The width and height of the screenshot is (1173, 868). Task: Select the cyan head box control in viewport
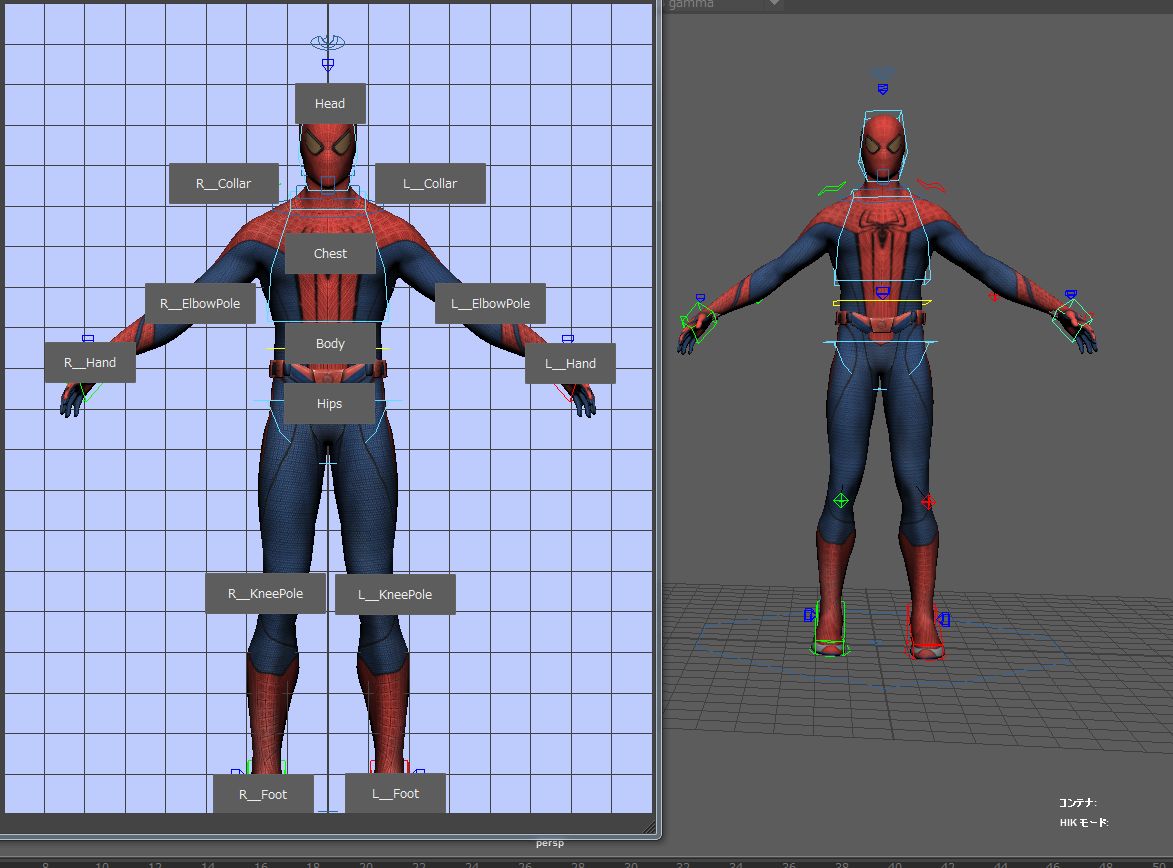pyautogui.click(x=883, y=146)
